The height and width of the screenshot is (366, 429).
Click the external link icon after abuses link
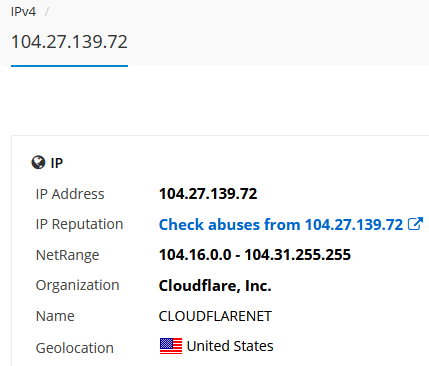pos(415,224)
